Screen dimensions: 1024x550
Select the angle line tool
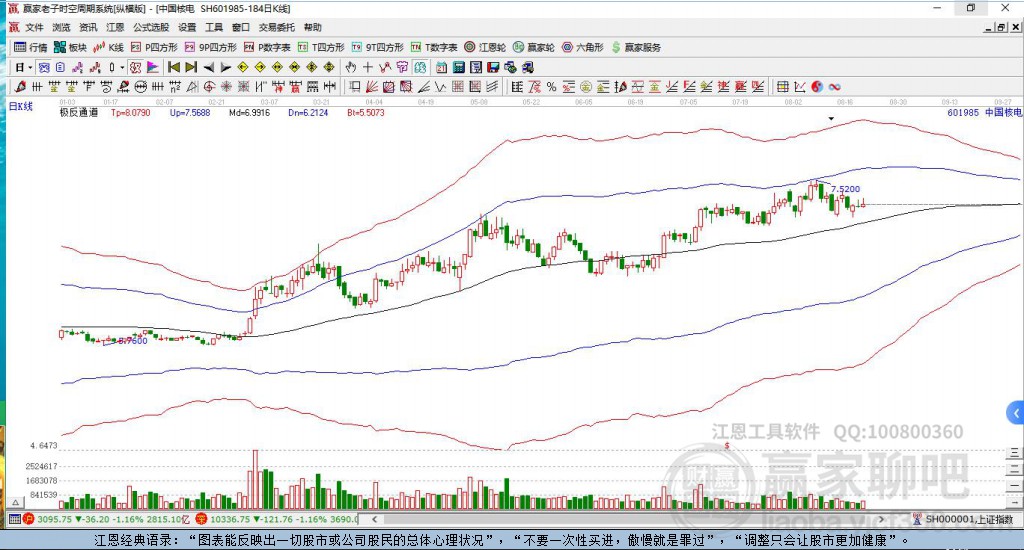click(424, 86)
